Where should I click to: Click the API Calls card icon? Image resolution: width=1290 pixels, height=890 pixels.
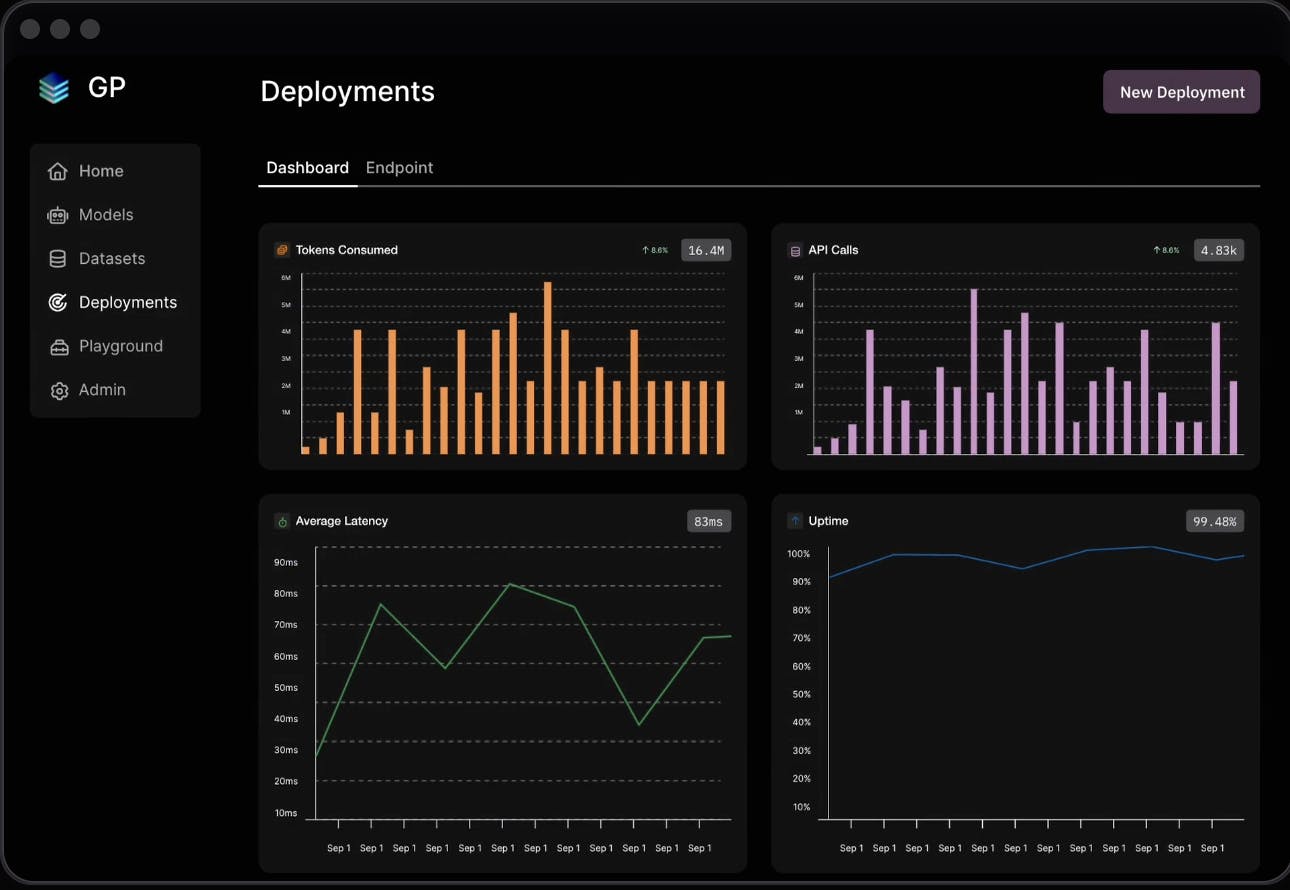795,250
